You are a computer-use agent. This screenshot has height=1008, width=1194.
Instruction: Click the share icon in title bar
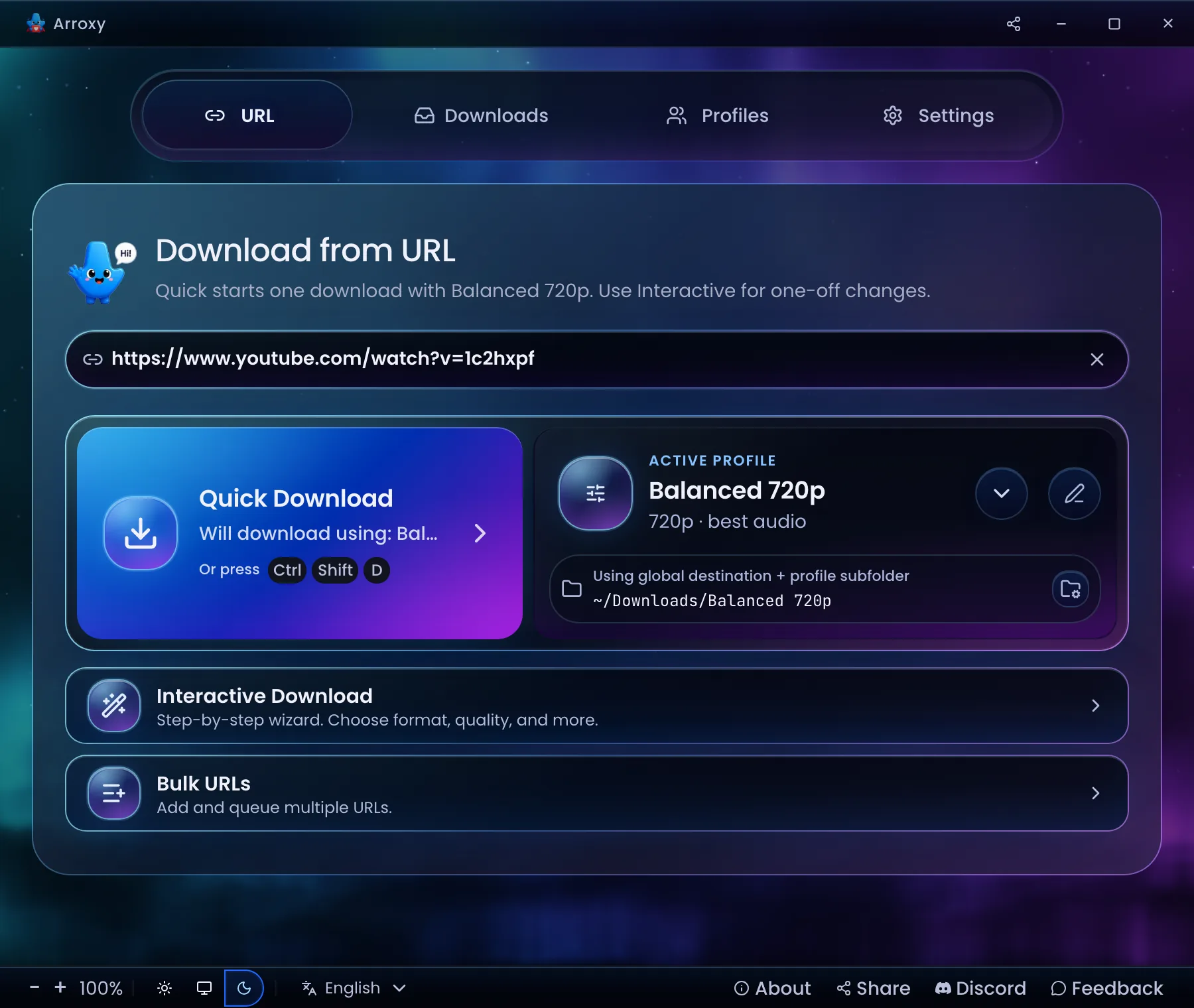(x=1014, y=24)
